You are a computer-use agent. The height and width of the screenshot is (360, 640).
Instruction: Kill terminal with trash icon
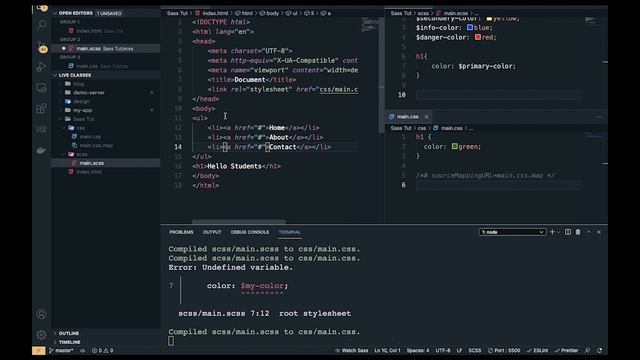coord(578,232)
